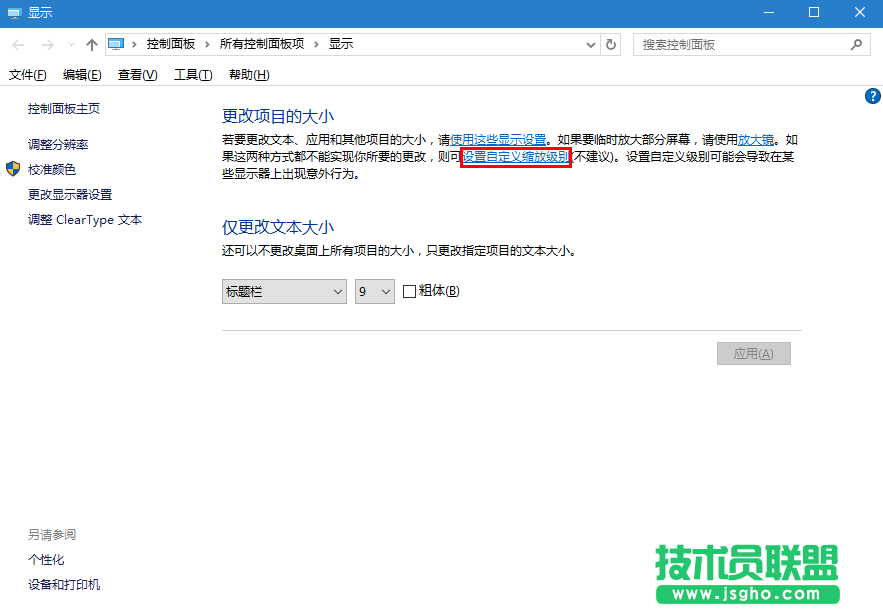Open help via the blue question mark icon

(872, 95)
